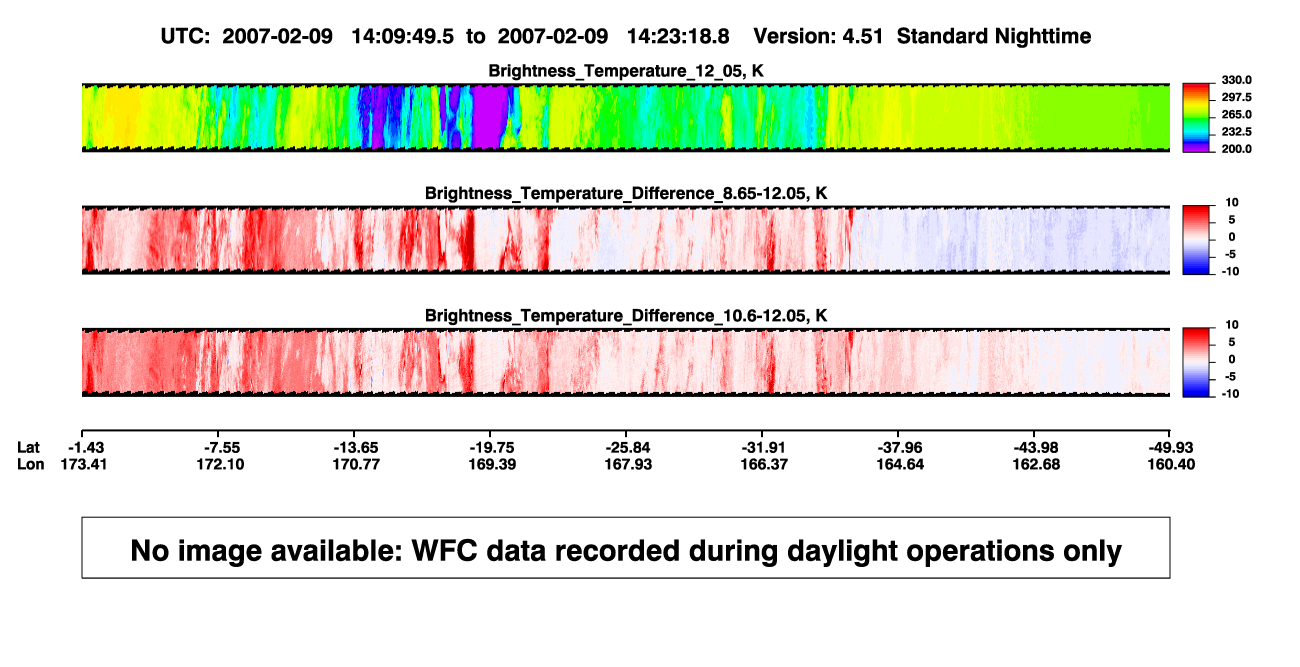Click the start time '14:09:49.5' in header
This screenshot has height=667, width=1300.
click(403, 36)
